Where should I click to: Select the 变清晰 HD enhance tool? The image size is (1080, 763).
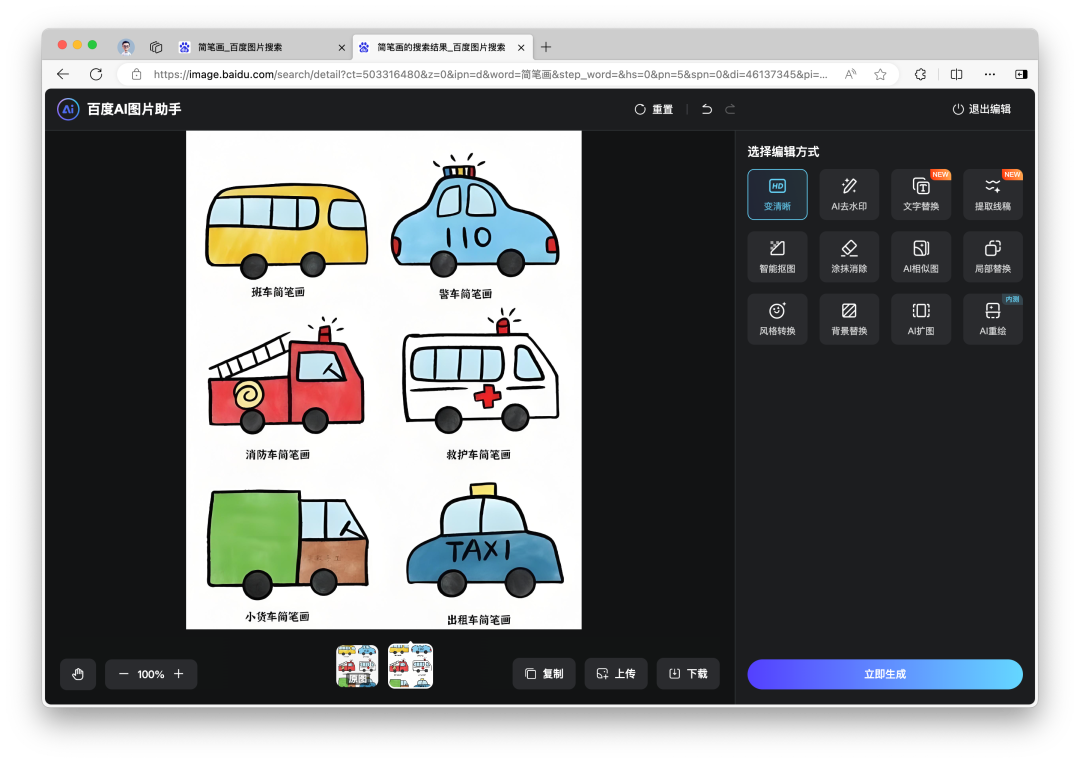(x=777, y=194)
